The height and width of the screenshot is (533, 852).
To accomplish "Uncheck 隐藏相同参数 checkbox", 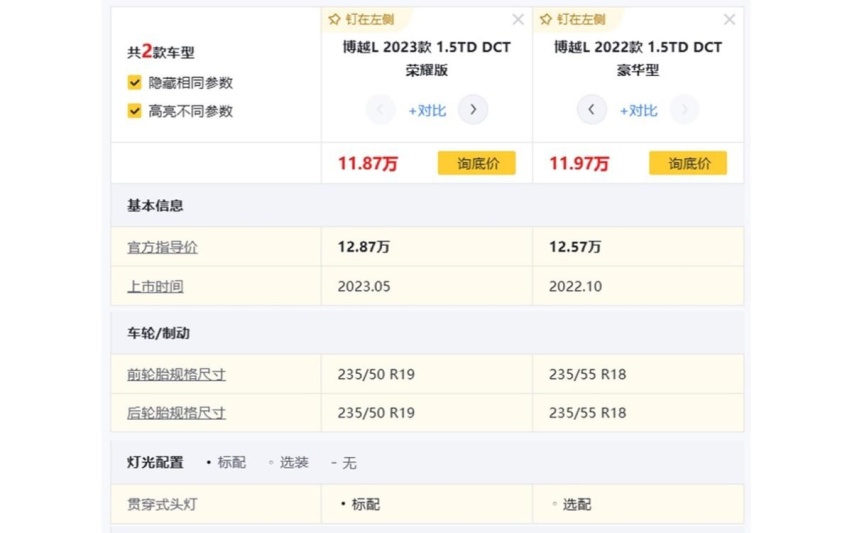I will (x=134, y=82).
